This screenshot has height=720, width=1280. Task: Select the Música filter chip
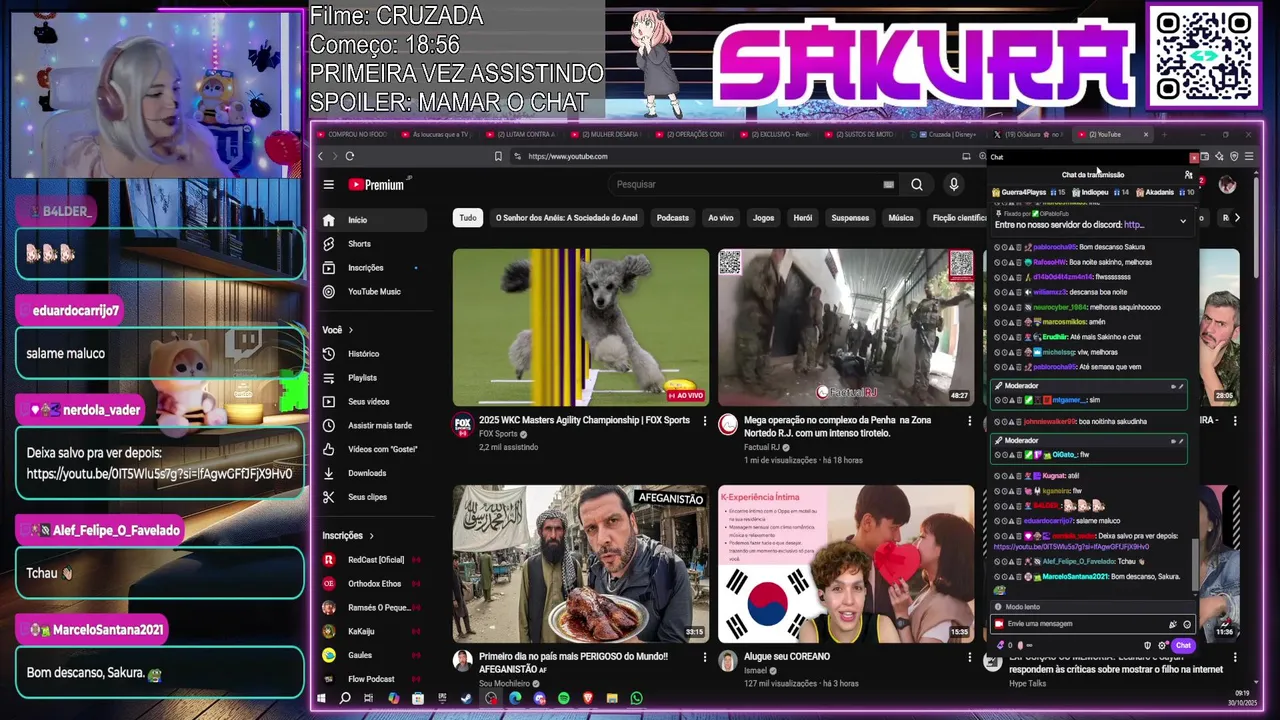coord(901,218)
